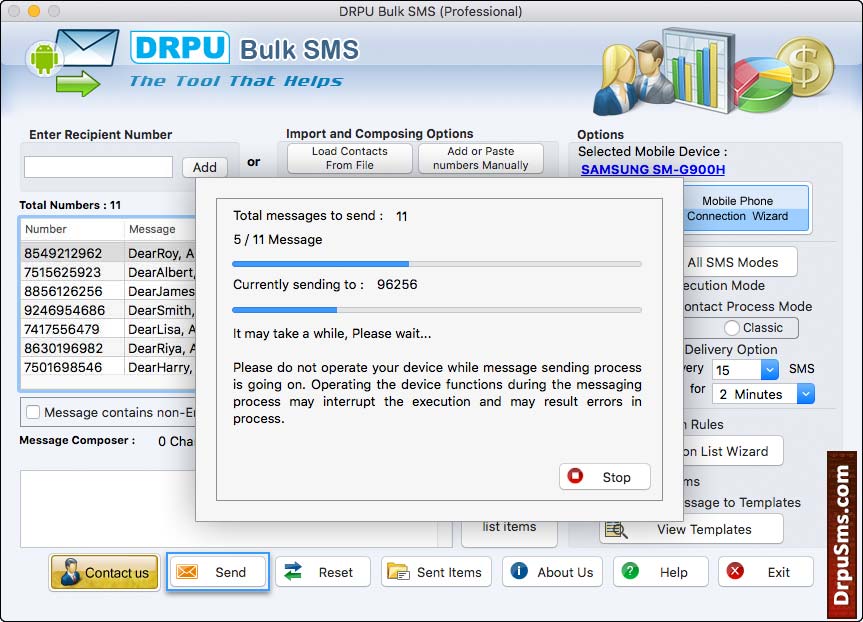Click the exclusion List Wizard button
The height and width of the screenshot is (622, 863).
tap(733, 451)
